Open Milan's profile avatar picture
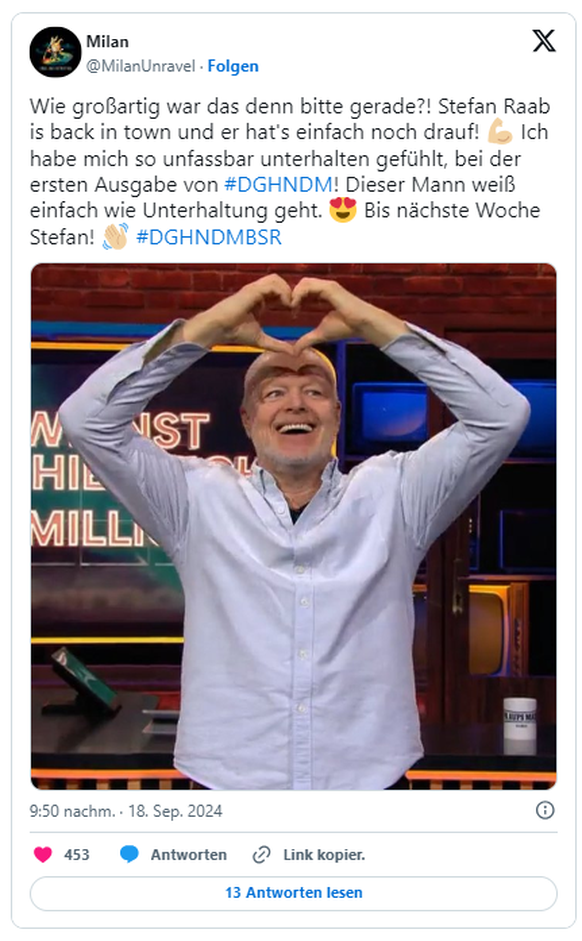Image resolution: width=582 pixels, height=941 pixels. pyautogui.click(x=55, y=52)
